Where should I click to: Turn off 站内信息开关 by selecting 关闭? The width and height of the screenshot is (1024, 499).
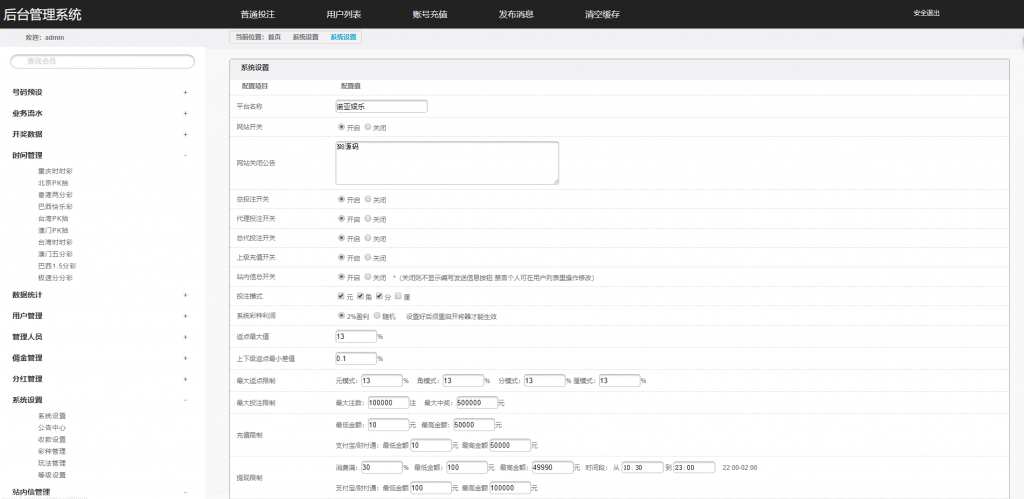[369, 277]
